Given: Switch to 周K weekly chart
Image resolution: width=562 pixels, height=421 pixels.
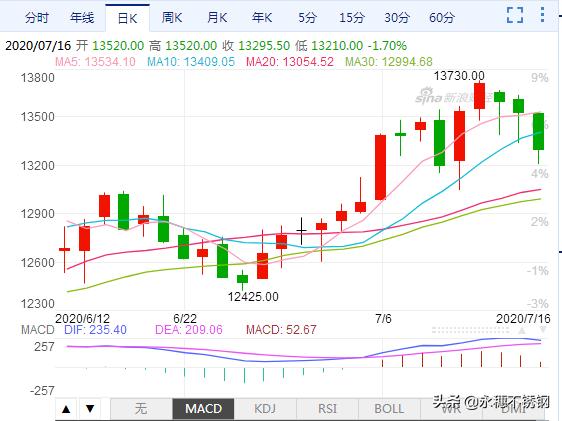Looking at the screenshot, I should (172, 17).
